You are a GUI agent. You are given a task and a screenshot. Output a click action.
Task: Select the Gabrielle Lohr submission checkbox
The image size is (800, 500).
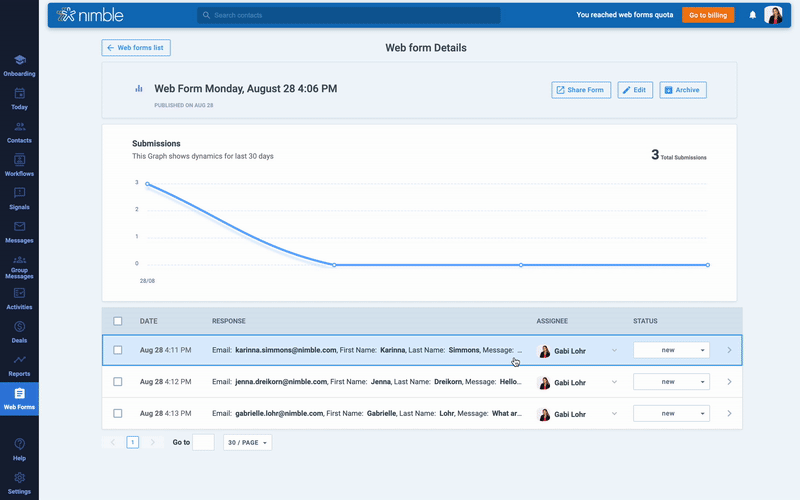[118, 413]
